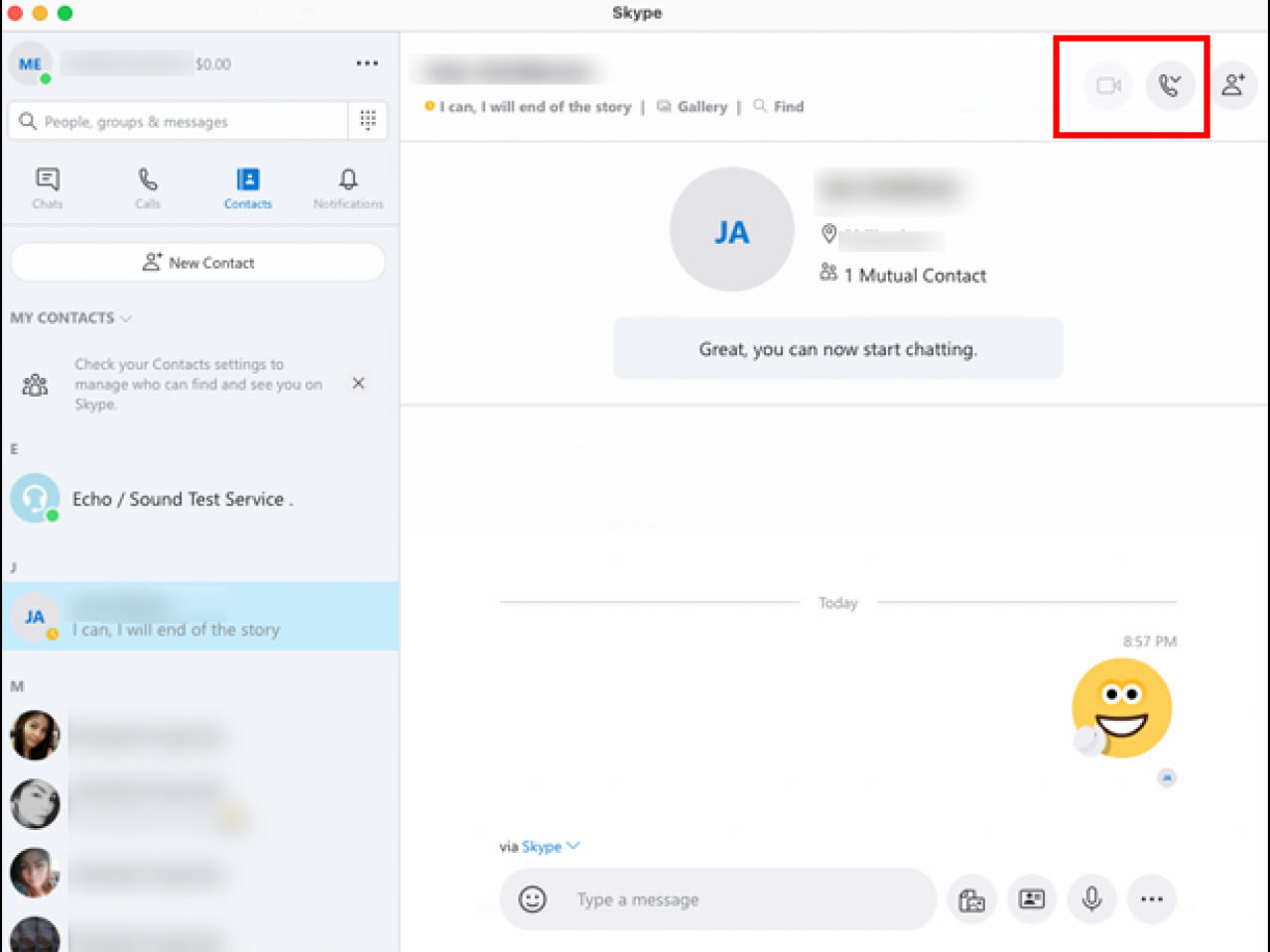Switch to the Chats tab
1270x952 pixels.
coord(47,188)
